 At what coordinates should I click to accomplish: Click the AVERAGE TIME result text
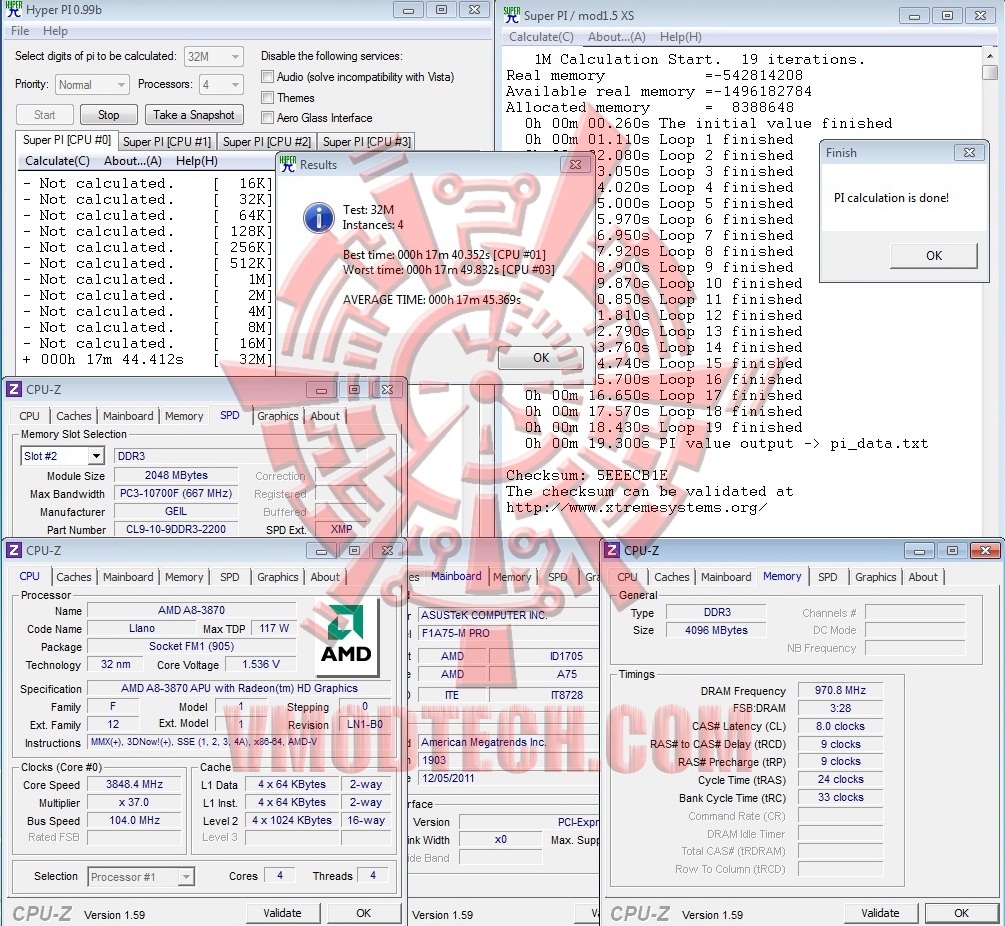431,300
